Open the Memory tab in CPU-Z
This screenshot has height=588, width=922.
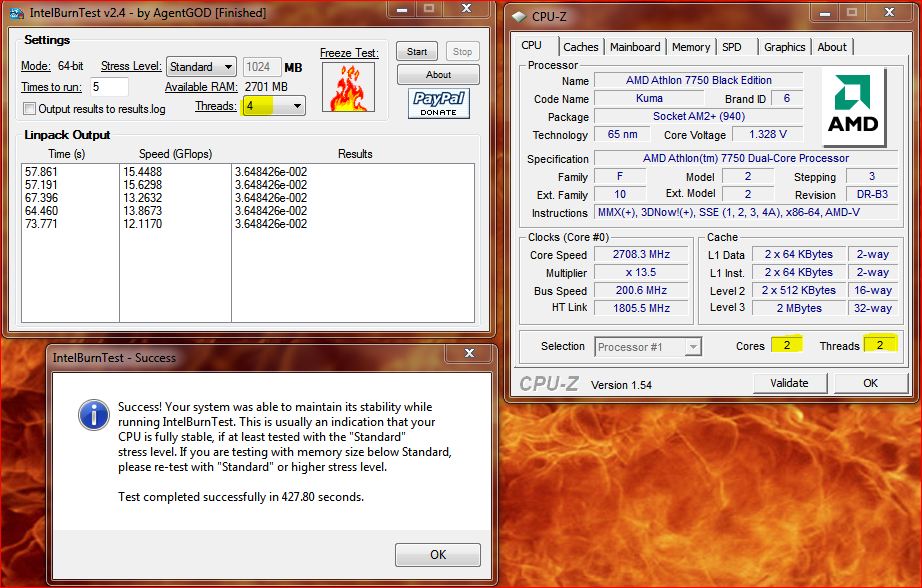pyautogui.click(x=691, y=47)
